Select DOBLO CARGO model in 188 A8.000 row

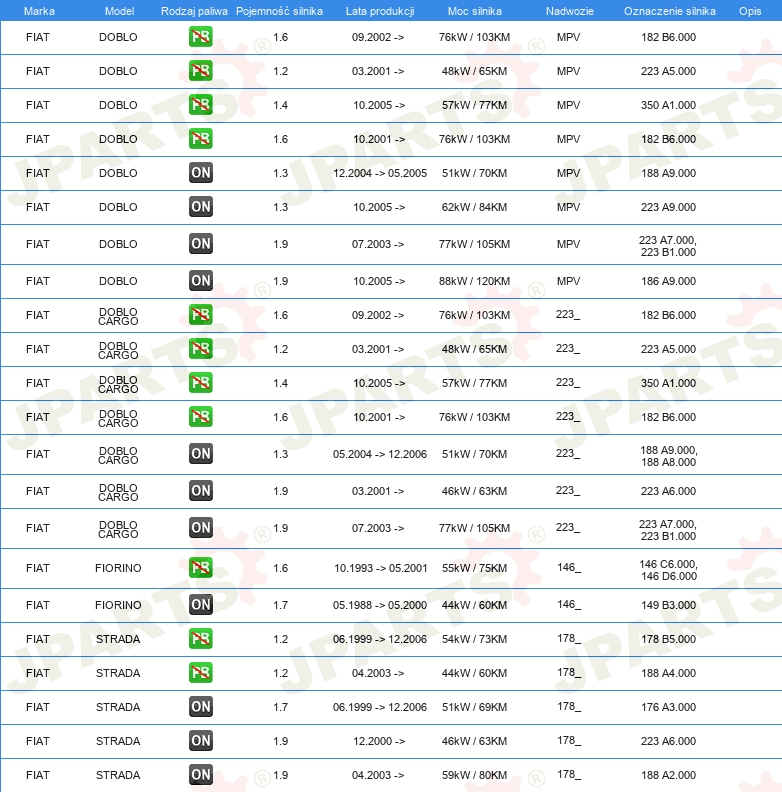118,456
